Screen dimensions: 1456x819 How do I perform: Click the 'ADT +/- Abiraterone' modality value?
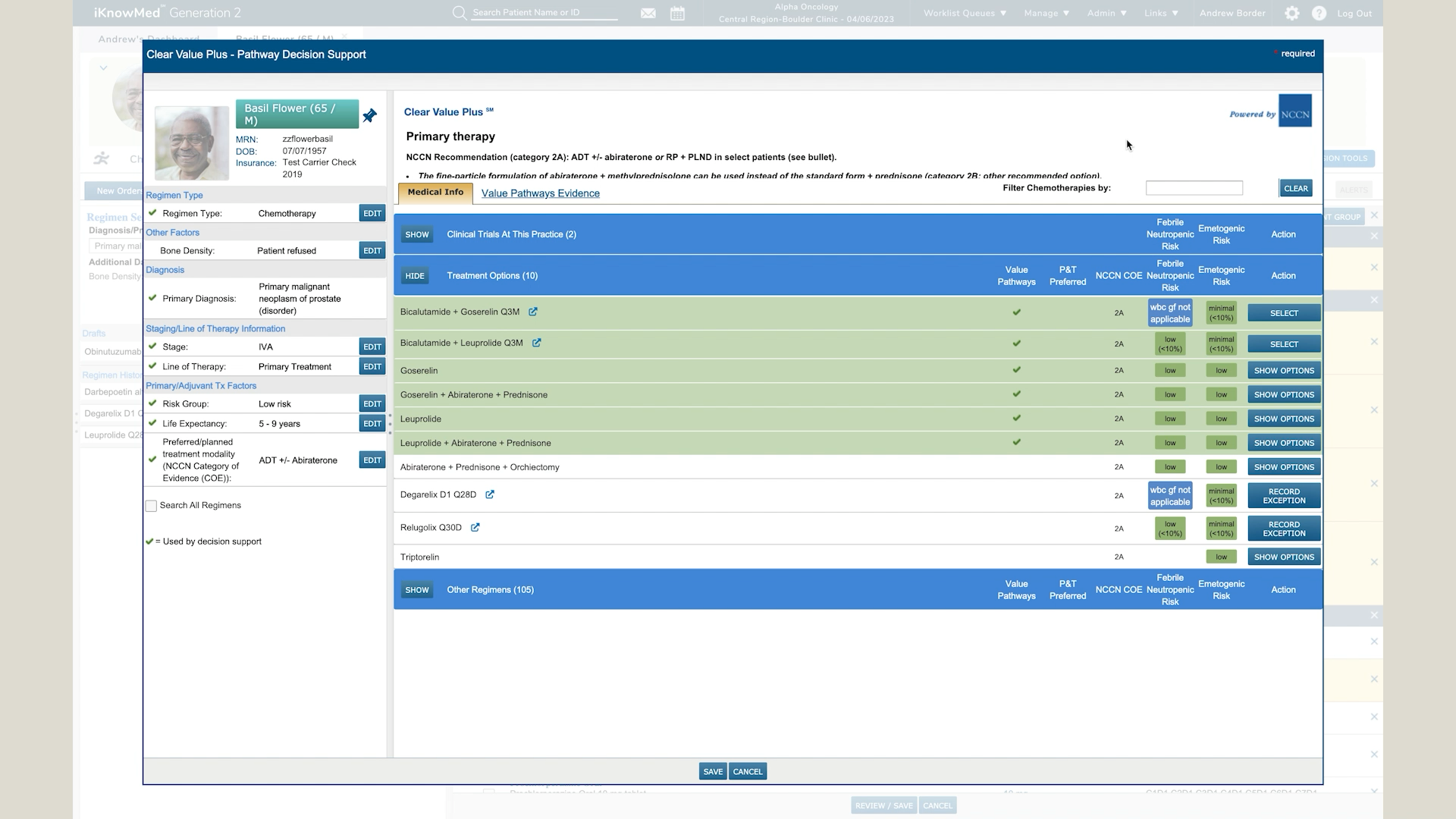pos(298,460)
